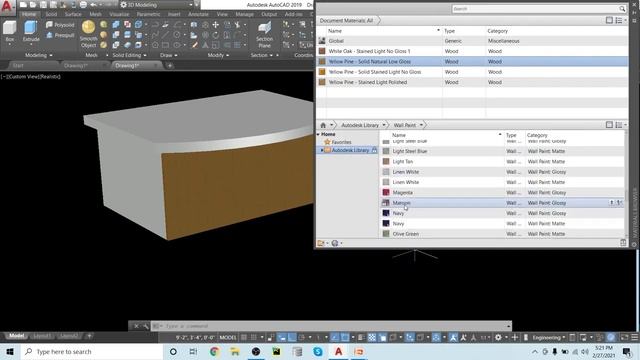Viewport: 640px width, 360px height.
Task: Activate the Extrude tool
Action: tap(31, 31)
